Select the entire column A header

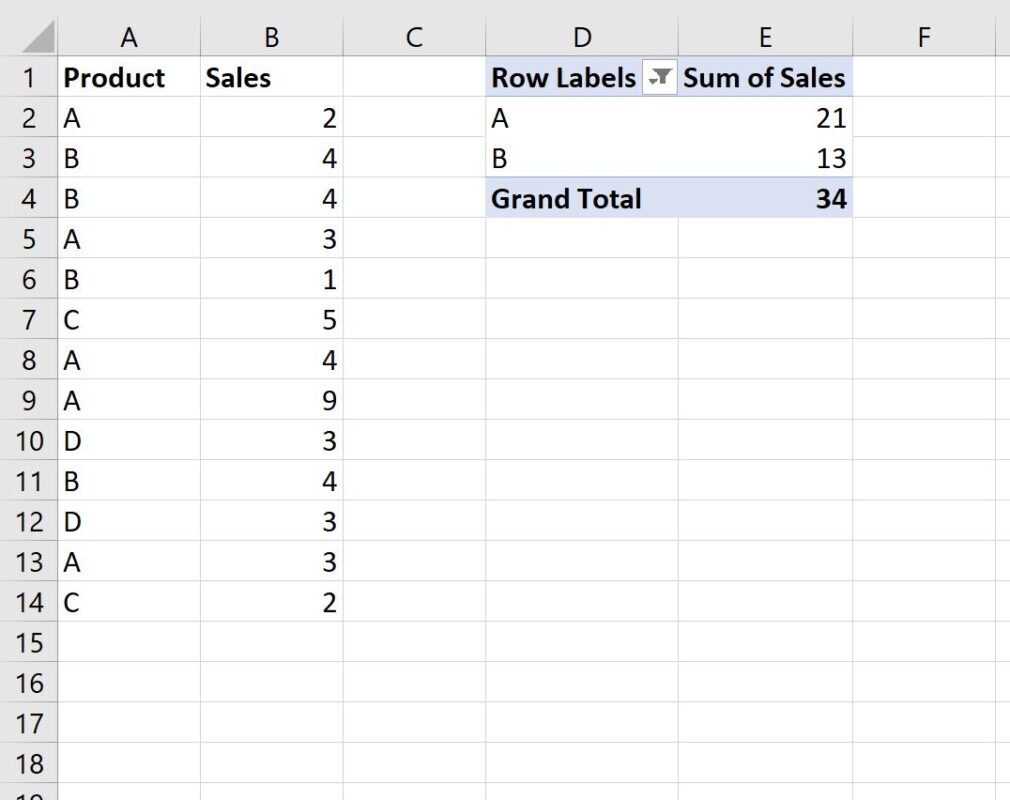(x=130, y=36)
